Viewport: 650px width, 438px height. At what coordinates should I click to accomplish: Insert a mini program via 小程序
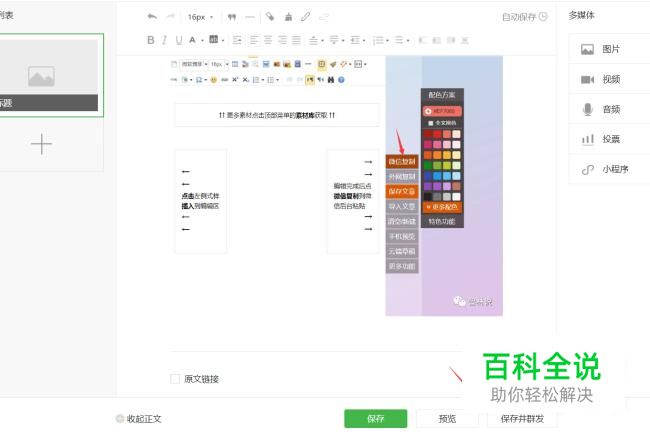click(x=609, y=169)
